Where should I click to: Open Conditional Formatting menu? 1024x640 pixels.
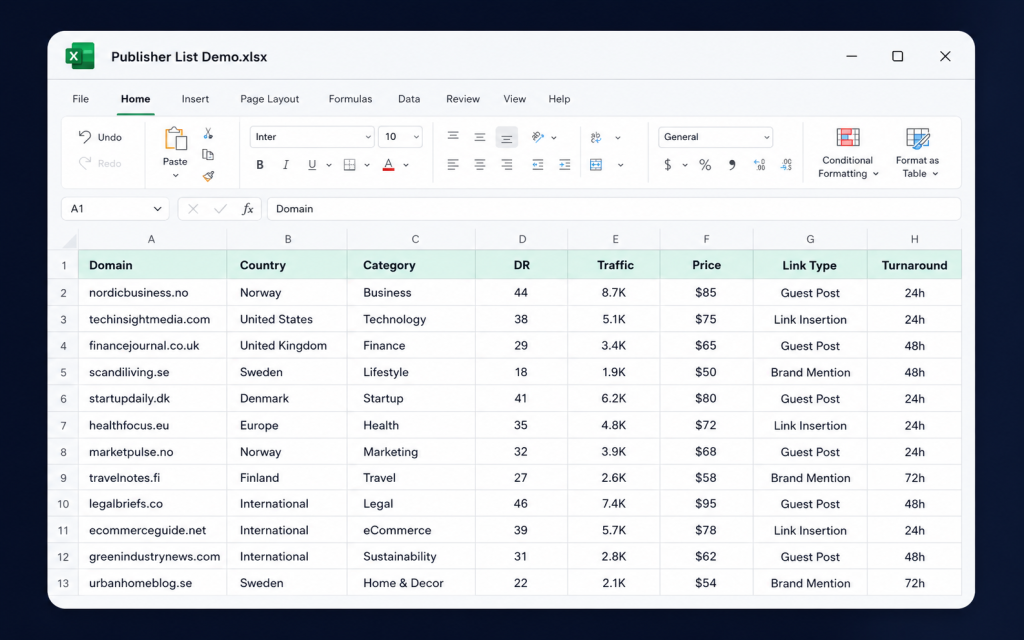[848, 153]
